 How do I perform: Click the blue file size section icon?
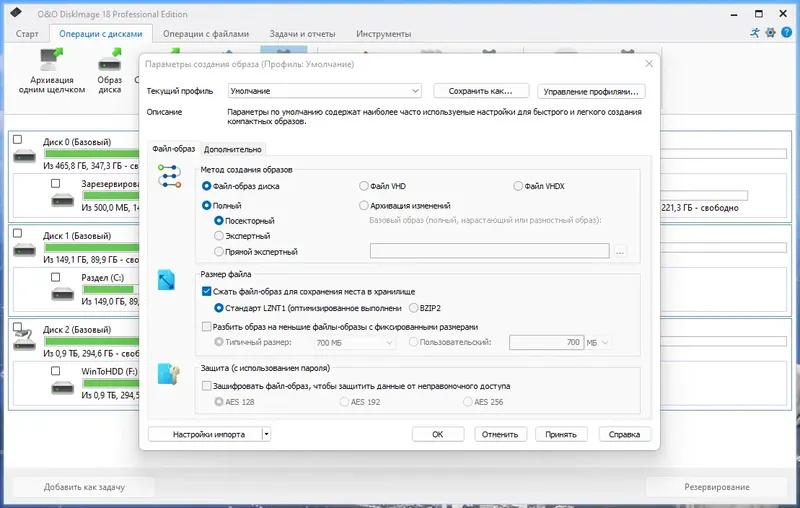166,280
